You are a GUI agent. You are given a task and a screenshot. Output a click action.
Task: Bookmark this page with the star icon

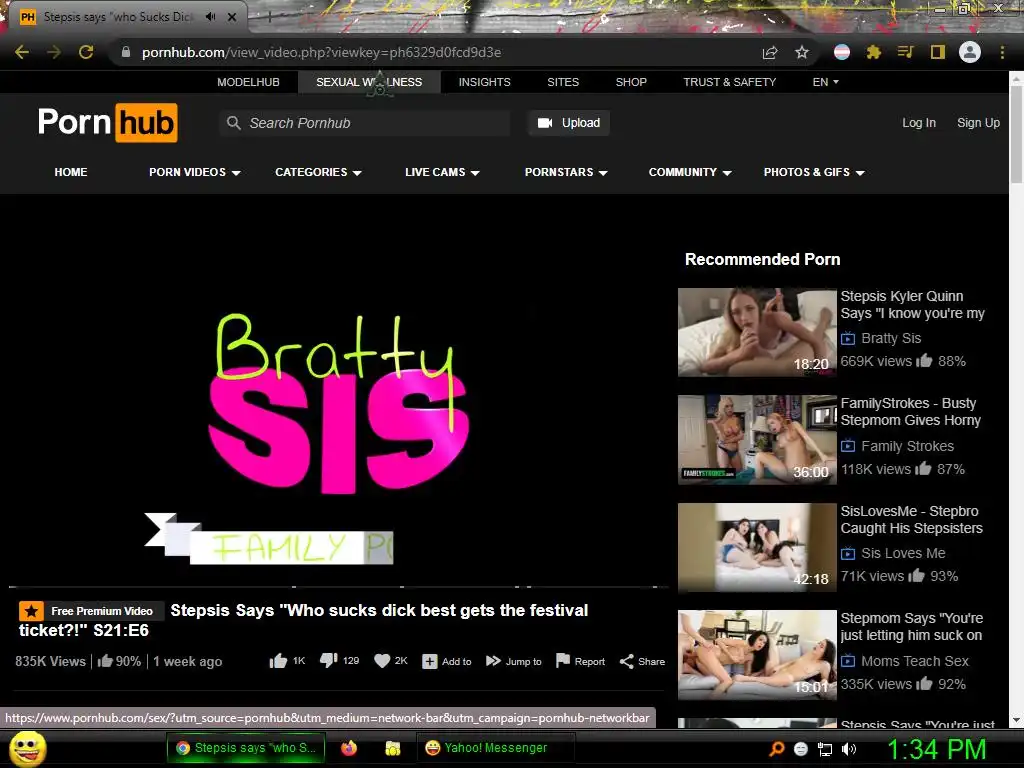tap(802, 52)
